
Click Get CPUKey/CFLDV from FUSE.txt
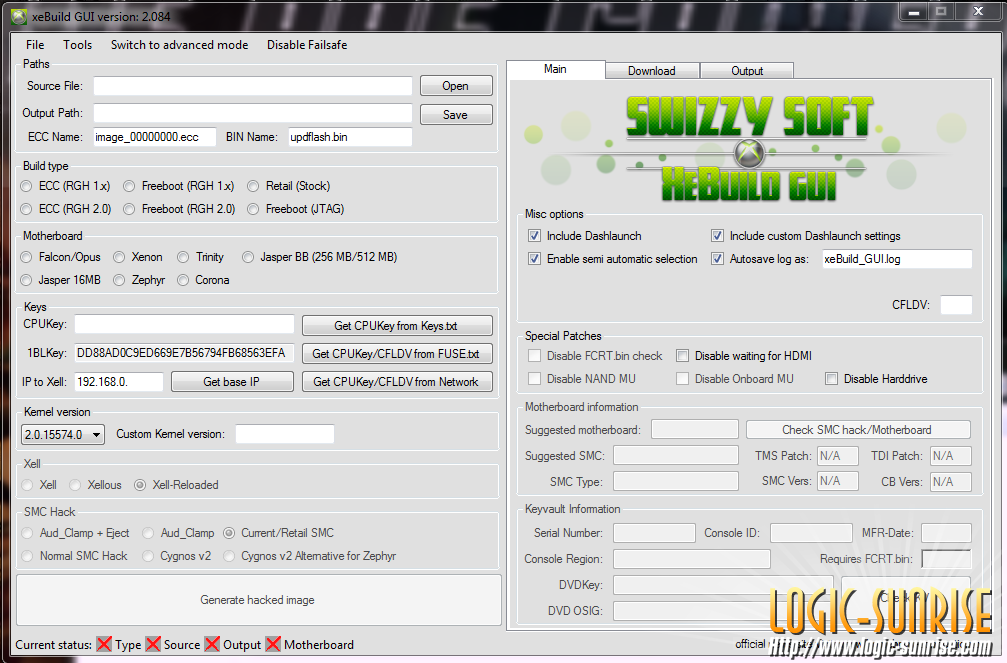pyautogui.click(x=397, y=353)
